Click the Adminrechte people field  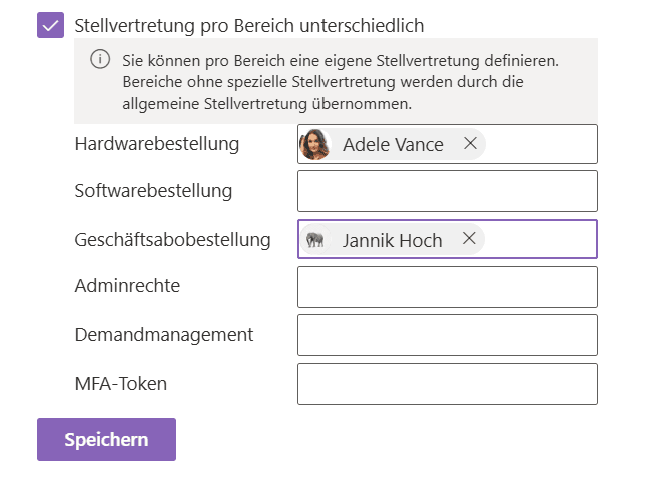pos(447,287)
